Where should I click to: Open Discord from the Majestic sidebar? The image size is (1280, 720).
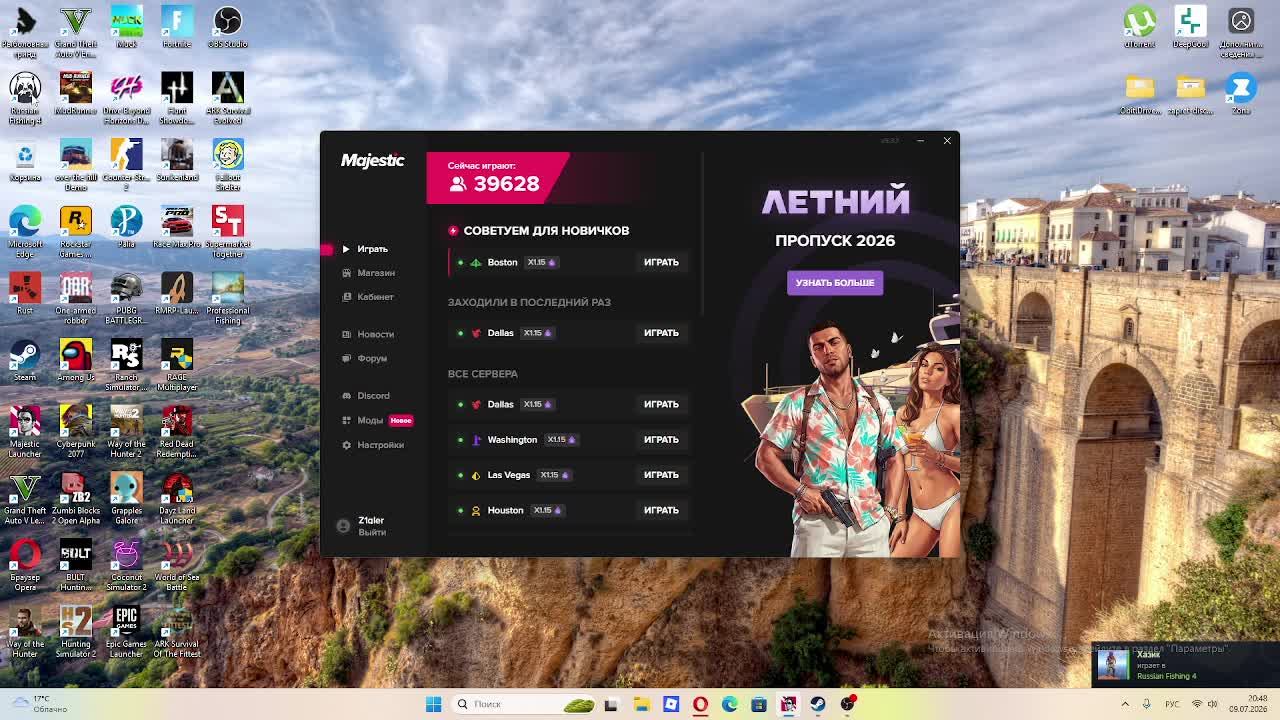click(x=366, y=396)
